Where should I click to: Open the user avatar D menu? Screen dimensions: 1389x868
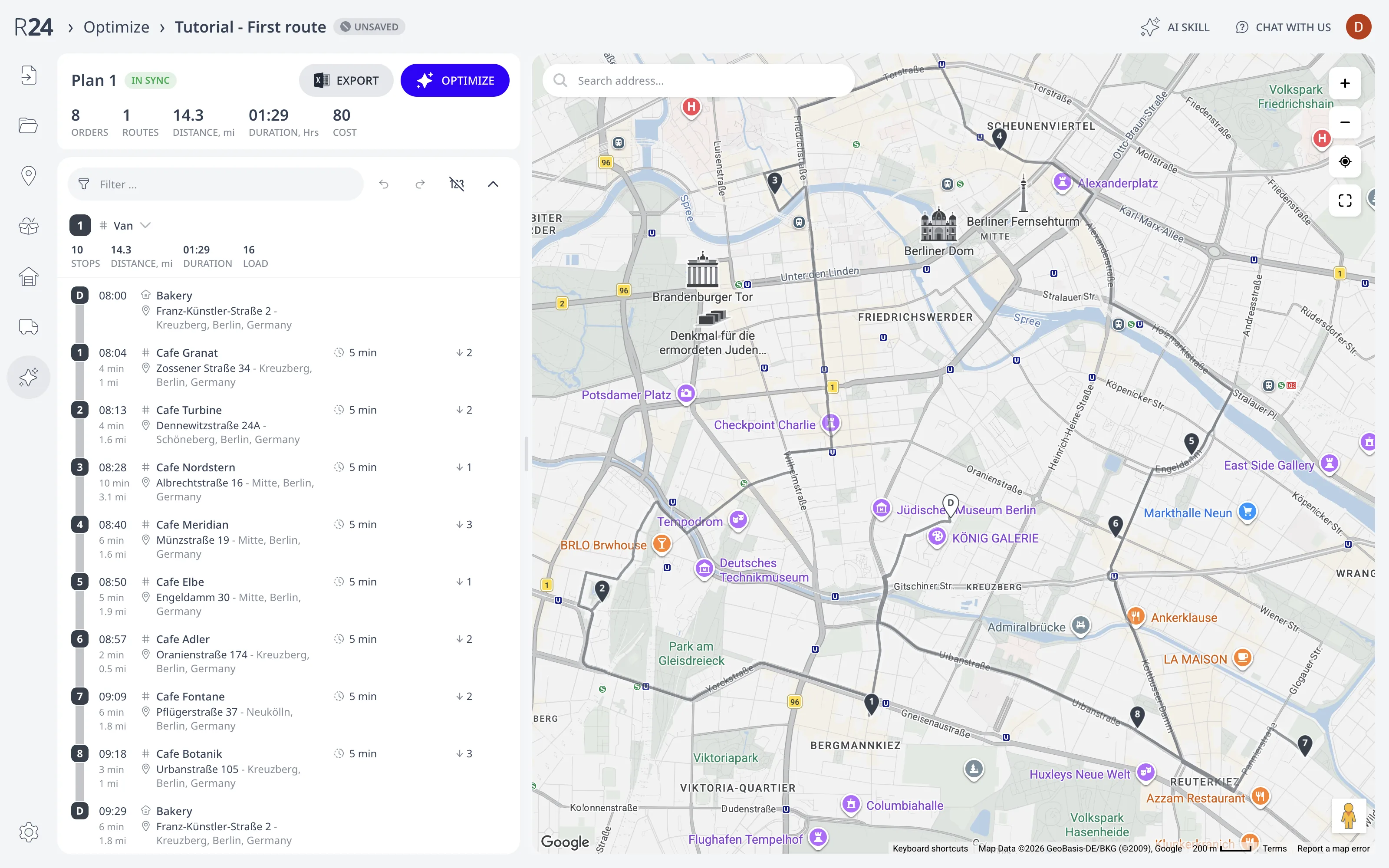click(x=1359, y=27)
